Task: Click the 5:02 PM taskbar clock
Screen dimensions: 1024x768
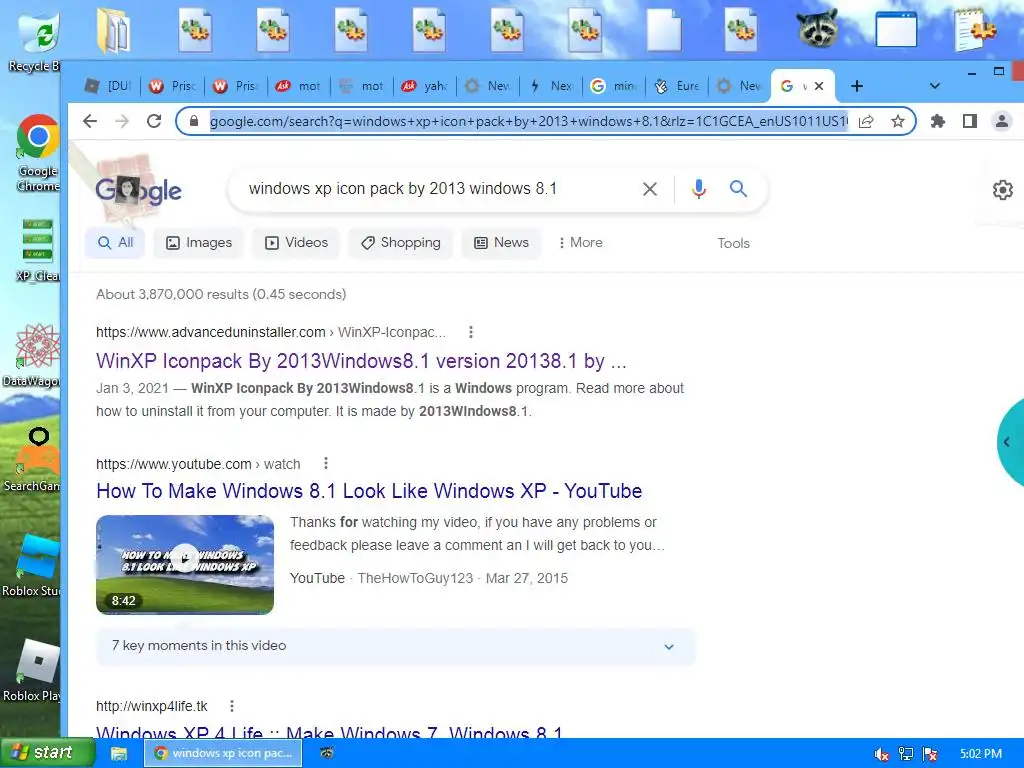Action: (980, 754)
